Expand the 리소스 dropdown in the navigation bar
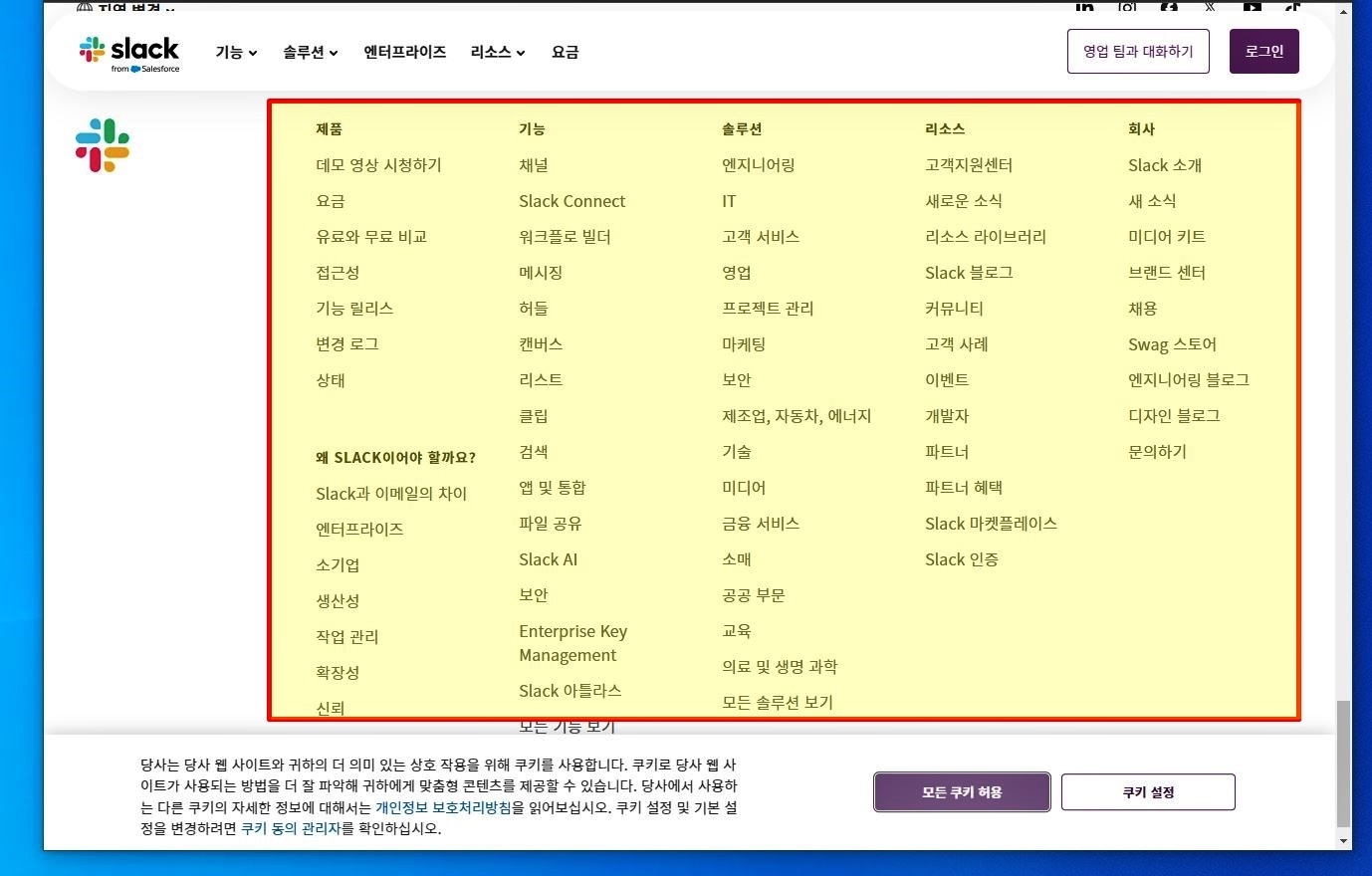1372x876 pixels. [498, 52]
